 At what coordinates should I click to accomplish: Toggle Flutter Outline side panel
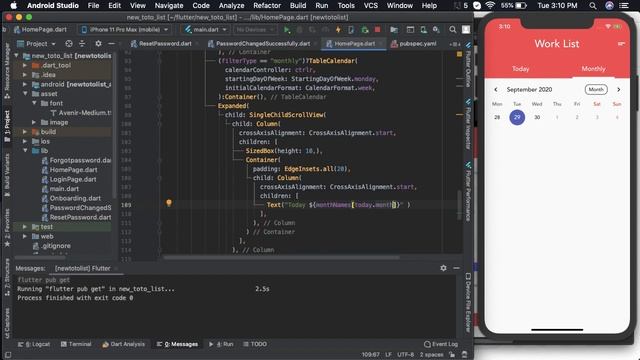coord(468,65)
